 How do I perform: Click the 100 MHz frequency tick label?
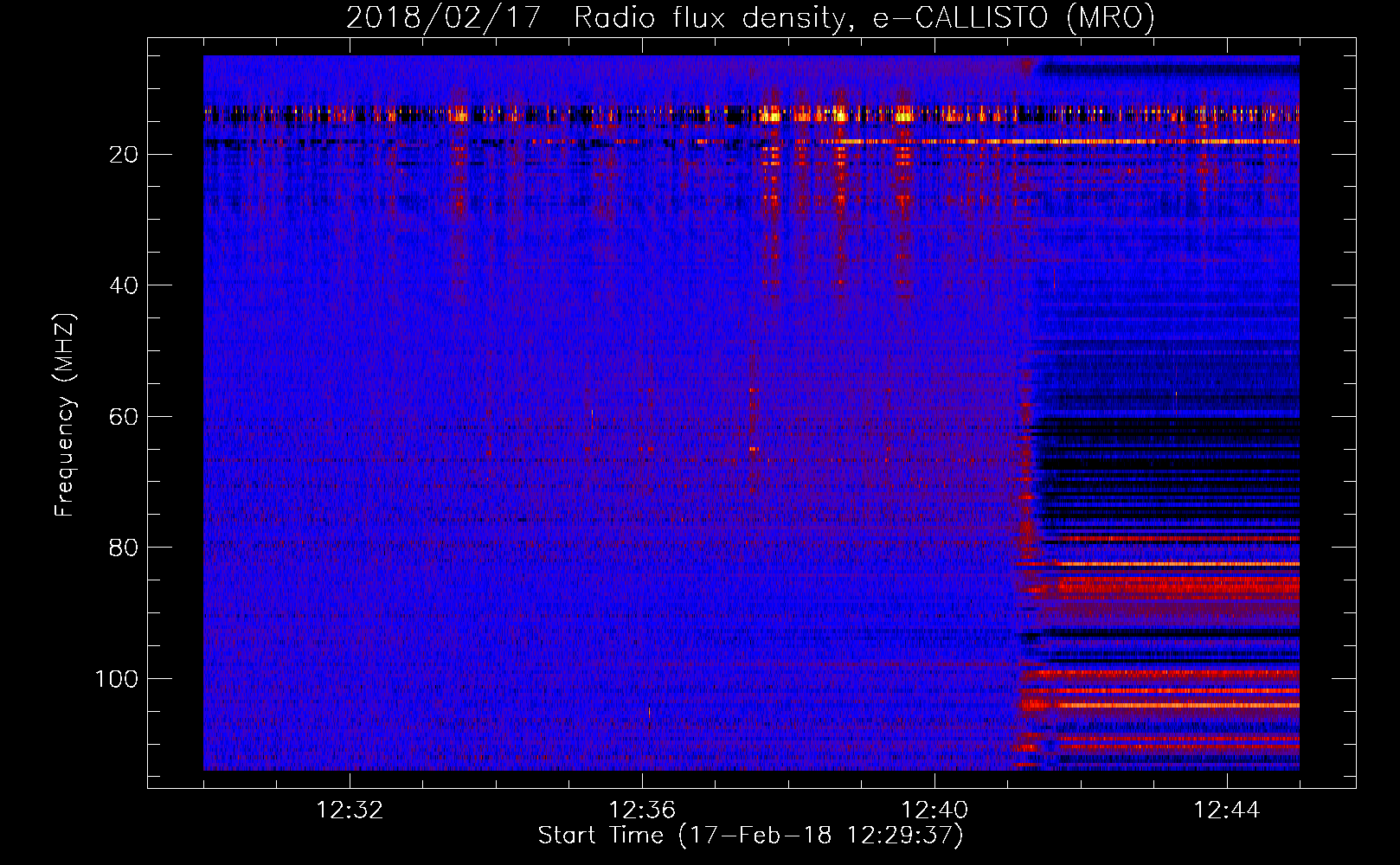click(x=117, y=679)
